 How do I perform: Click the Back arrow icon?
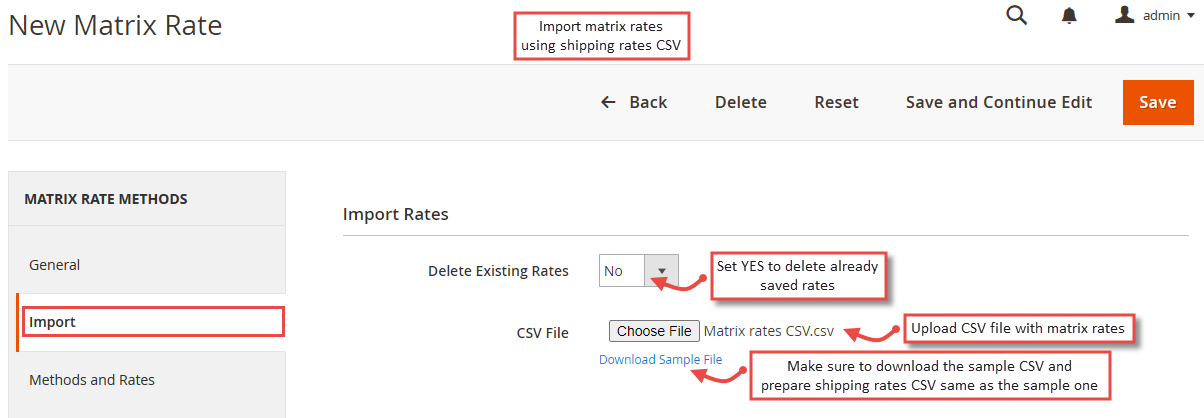click(608, 102)
